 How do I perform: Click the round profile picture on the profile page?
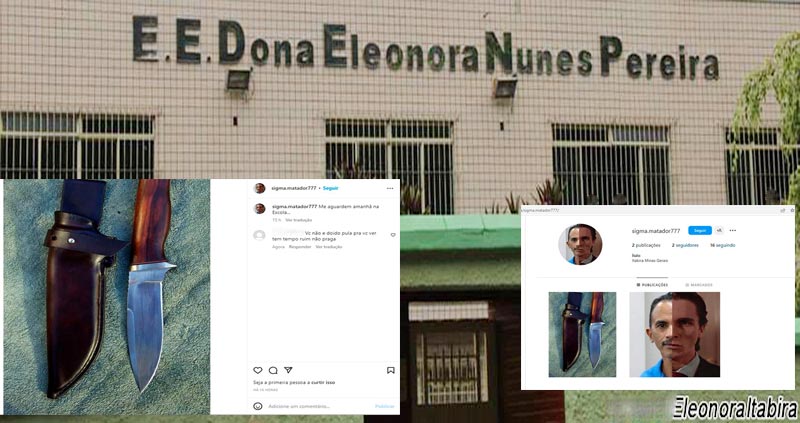click(x=580, y=244)
